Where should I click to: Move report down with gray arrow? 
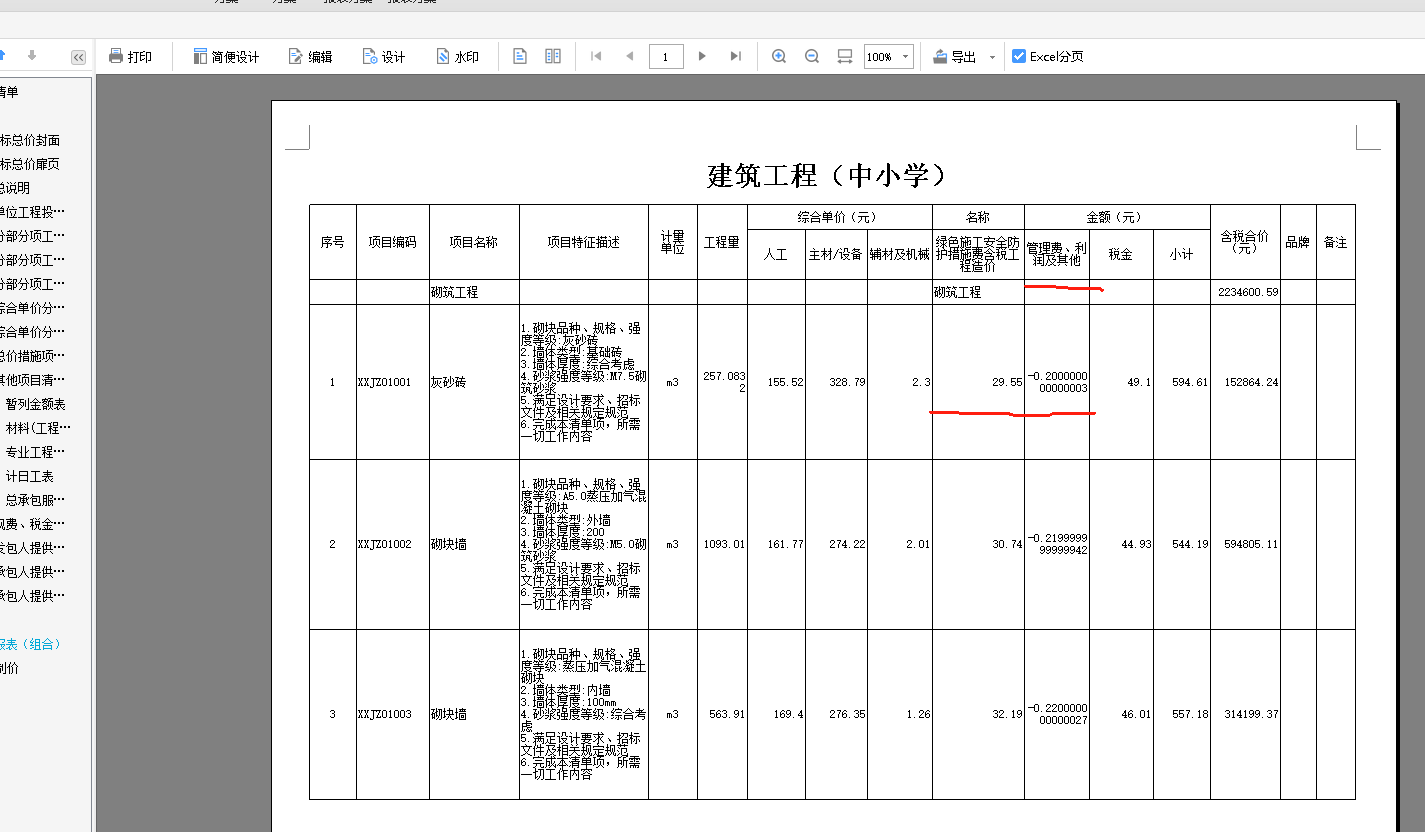point(32,56)
